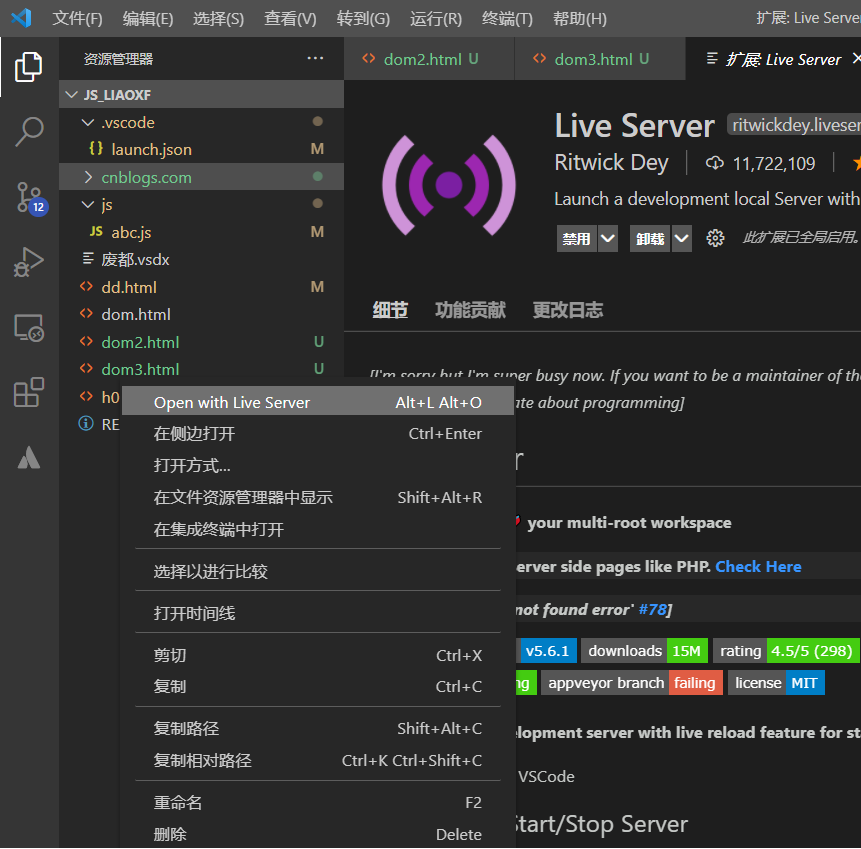
Task: Open dom3.html in the explorer tree
Action: pos(202,369)
